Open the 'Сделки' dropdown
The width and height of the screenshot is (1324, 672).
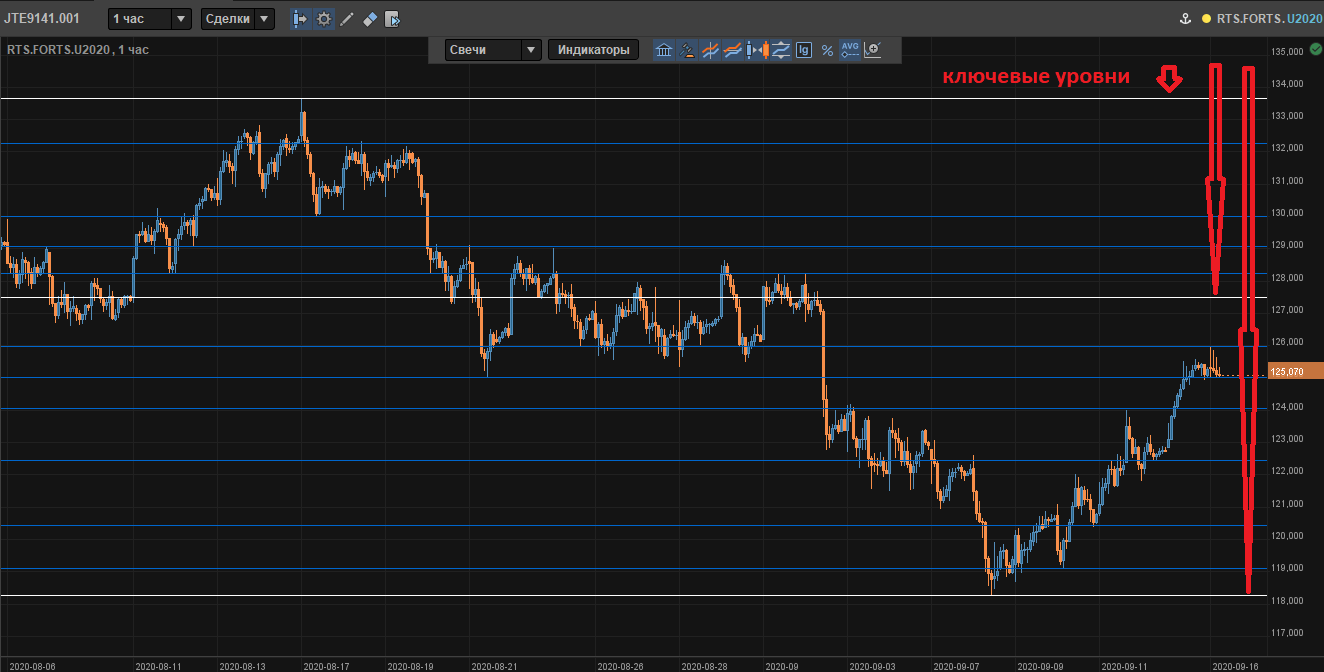pyautogui.click(x=237, y=18)
